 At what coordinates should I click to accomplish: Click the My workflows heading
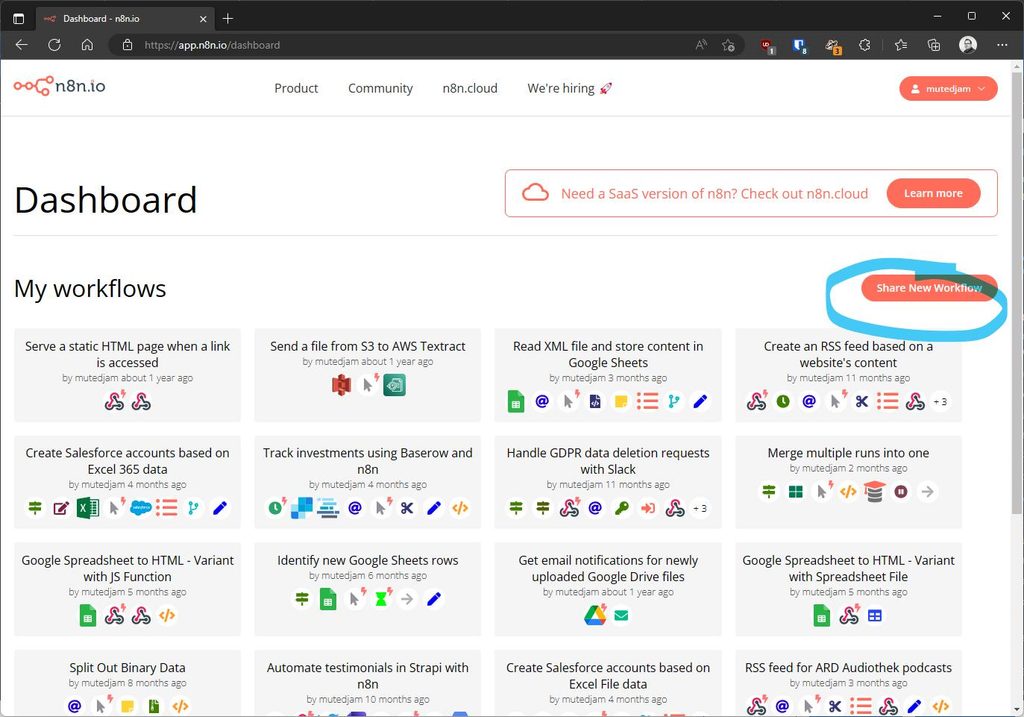[90, 288]
